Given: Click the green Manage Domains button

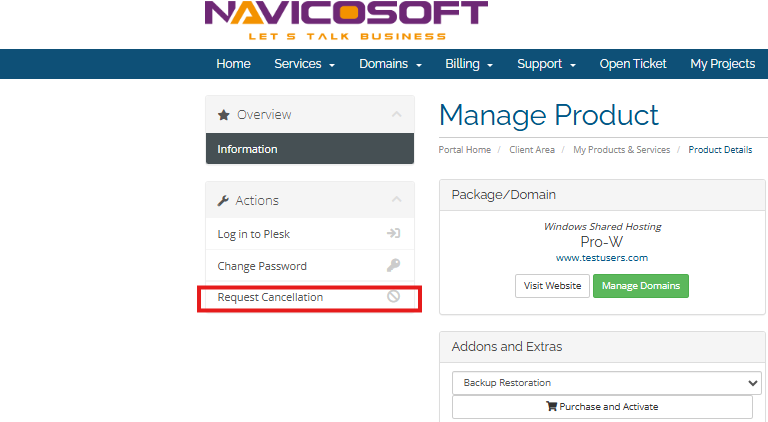Looking at the screenshot, I should coord(640,286).
